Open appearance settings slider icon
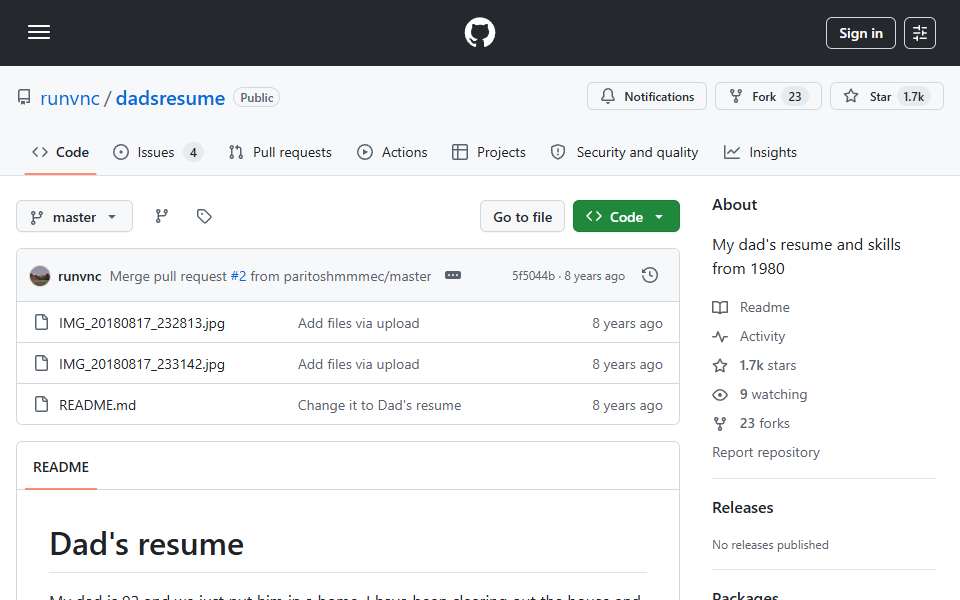 (920, 33)
